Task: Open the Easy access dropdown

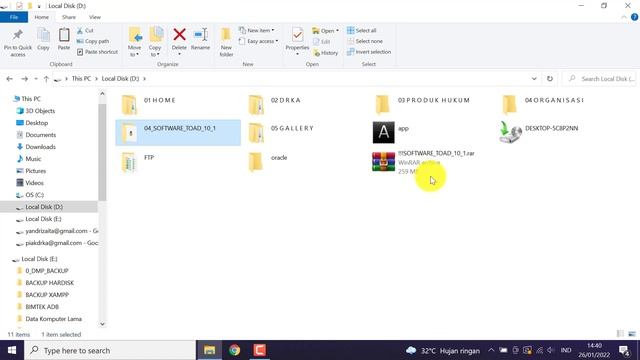Action: (x=258, y=41)
